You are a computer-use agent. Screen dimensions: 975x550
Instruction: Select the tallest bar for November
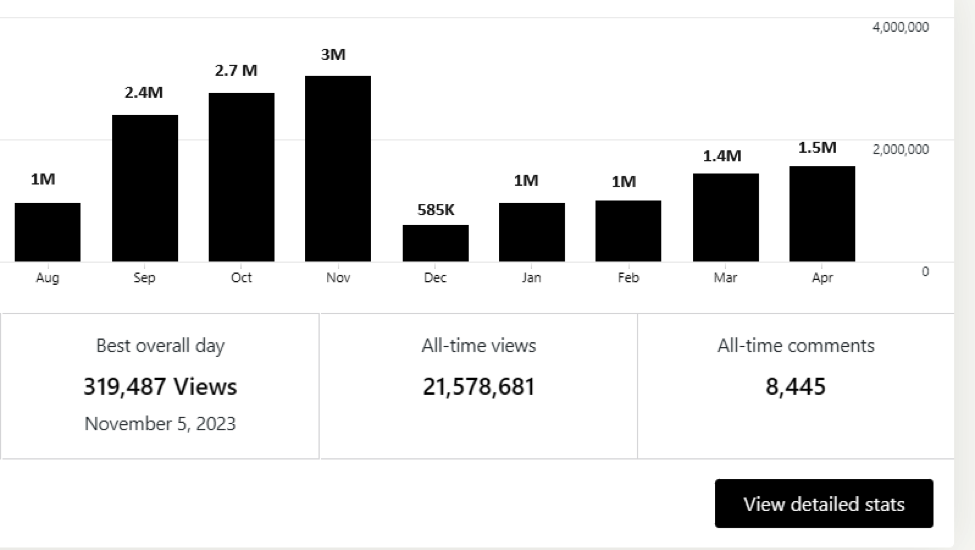point(338,169)
